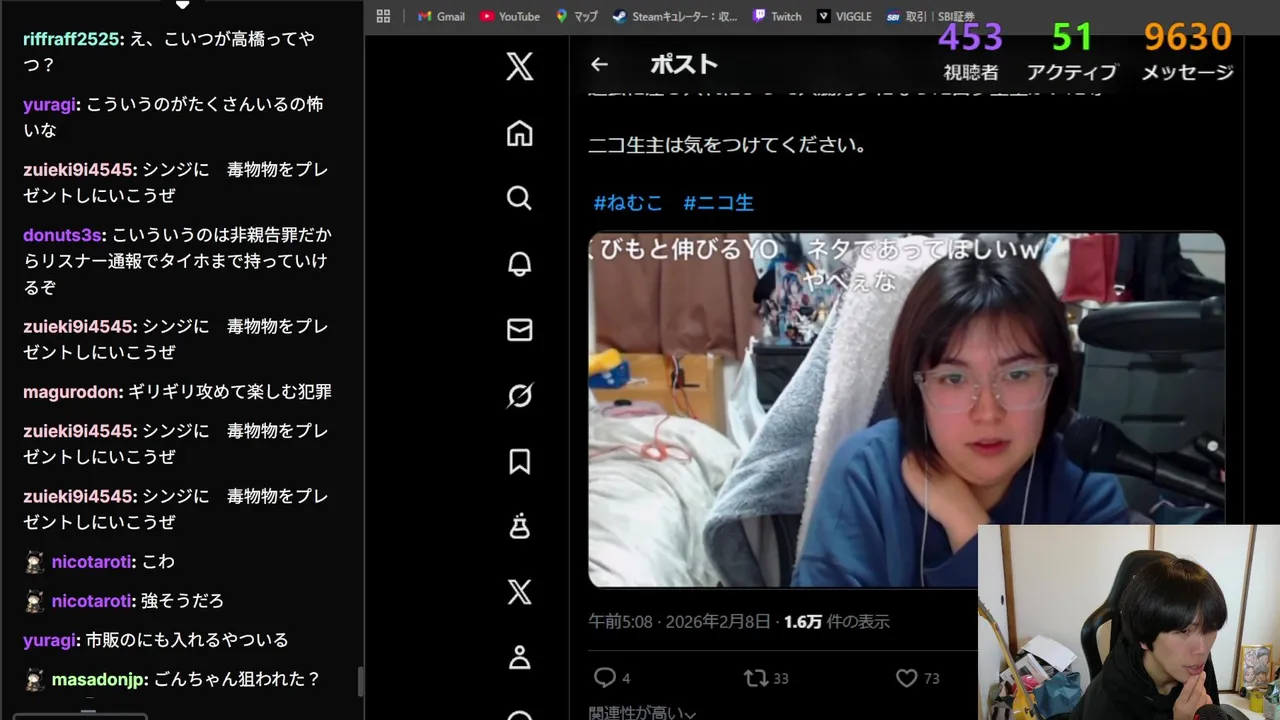Open the マップ bookmark
1280x720 pixels.
pyautogui.click(x=576, y=16)
